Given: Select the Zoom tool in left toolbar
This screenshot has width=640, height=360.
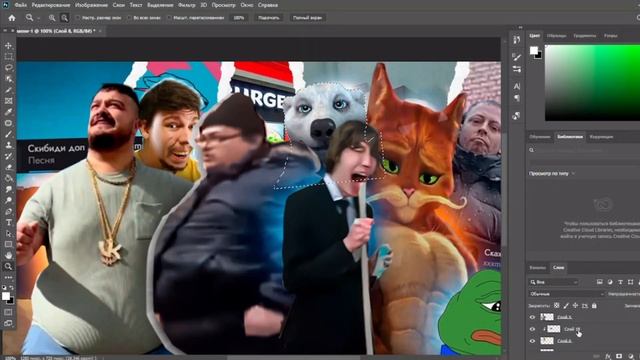Looking at the screenshot, I should point(9,267).
